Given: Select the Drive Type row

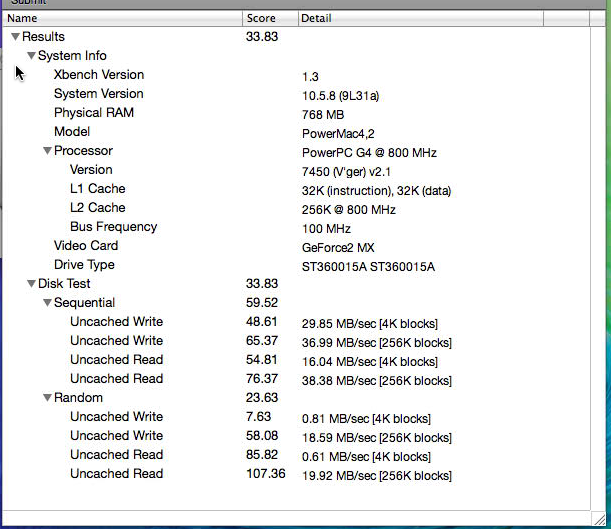Looking at the screenshot, I should click(296, 265).
